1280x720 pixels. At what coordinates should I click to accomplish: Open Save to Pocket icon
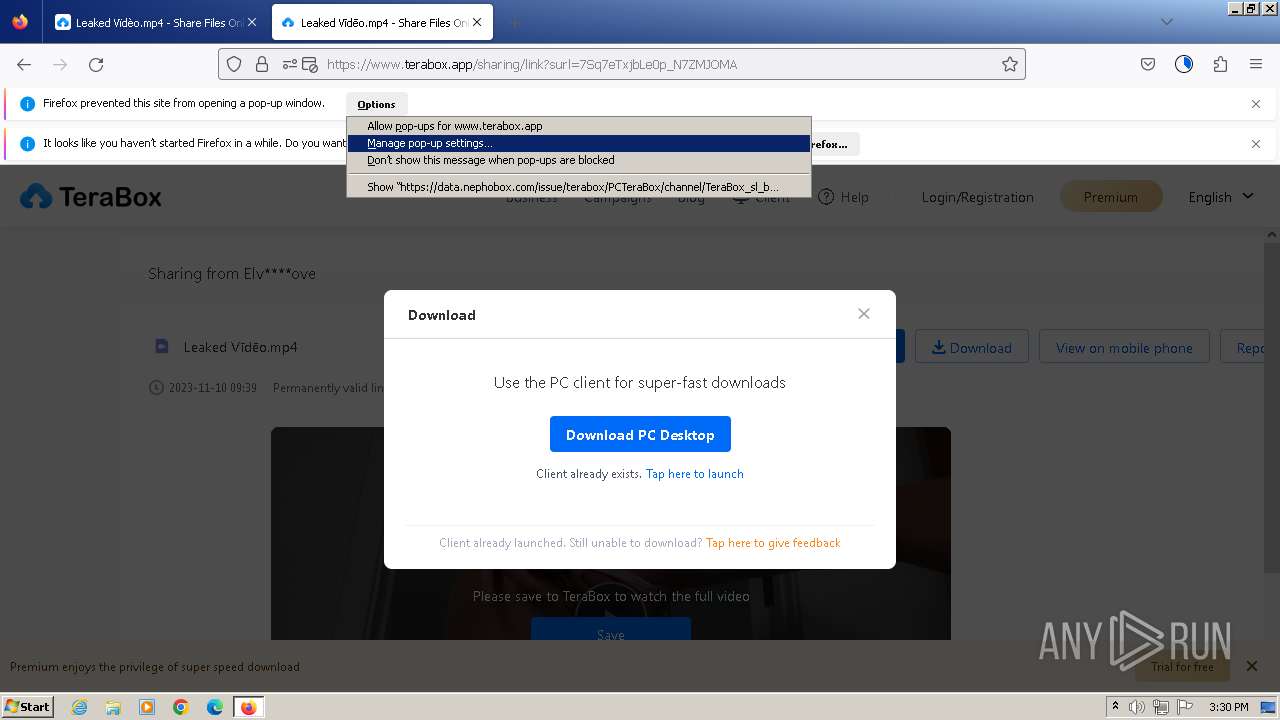[x=1148, y=64]
